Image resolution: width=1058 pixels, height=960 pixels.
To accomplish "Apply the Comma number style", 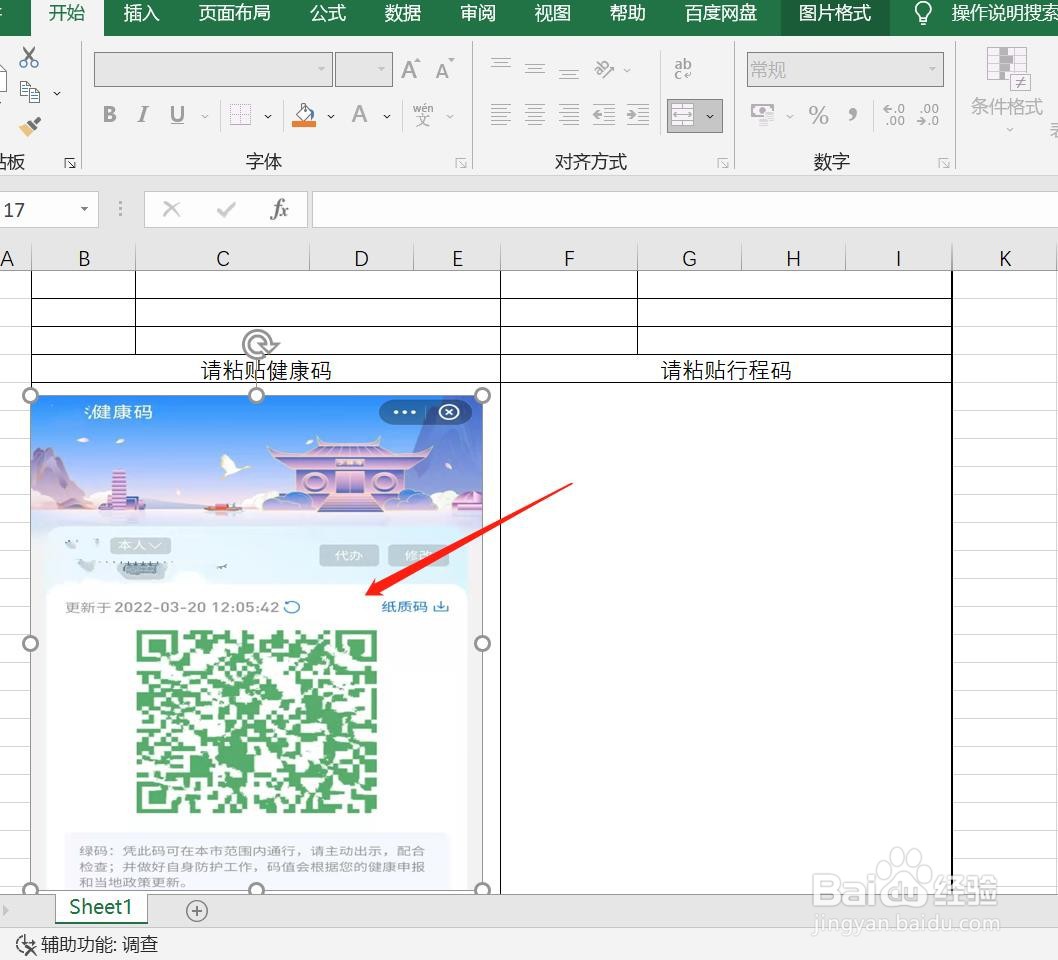I will point(851,115).
